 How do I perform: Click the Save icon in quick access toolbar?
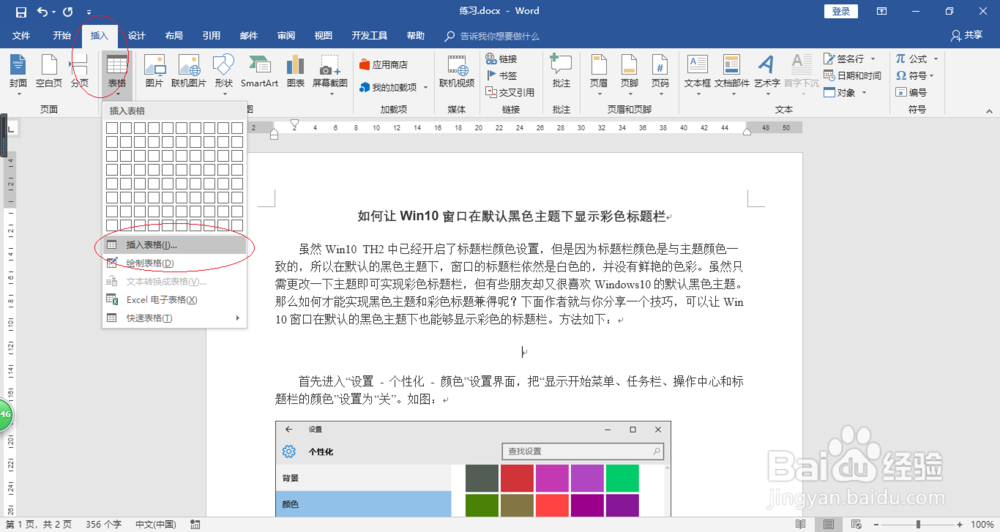point(20,11)
